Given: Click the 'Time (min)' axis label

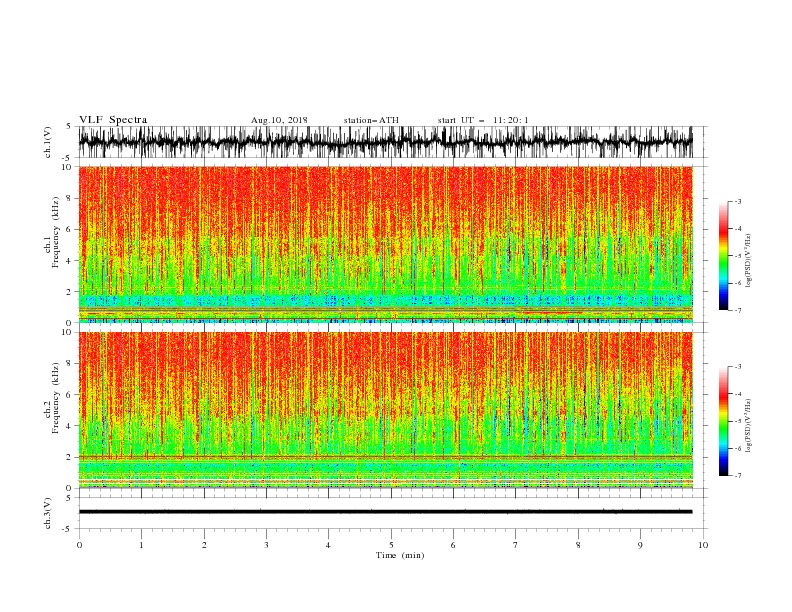Looking at the screenshot, I should tap(400, 555).
